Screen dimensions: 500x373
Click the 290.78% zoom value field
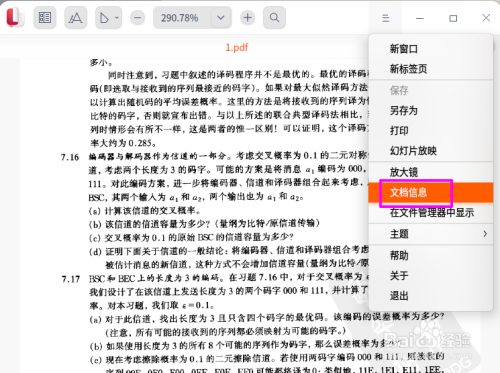click(x=180, y=18)
